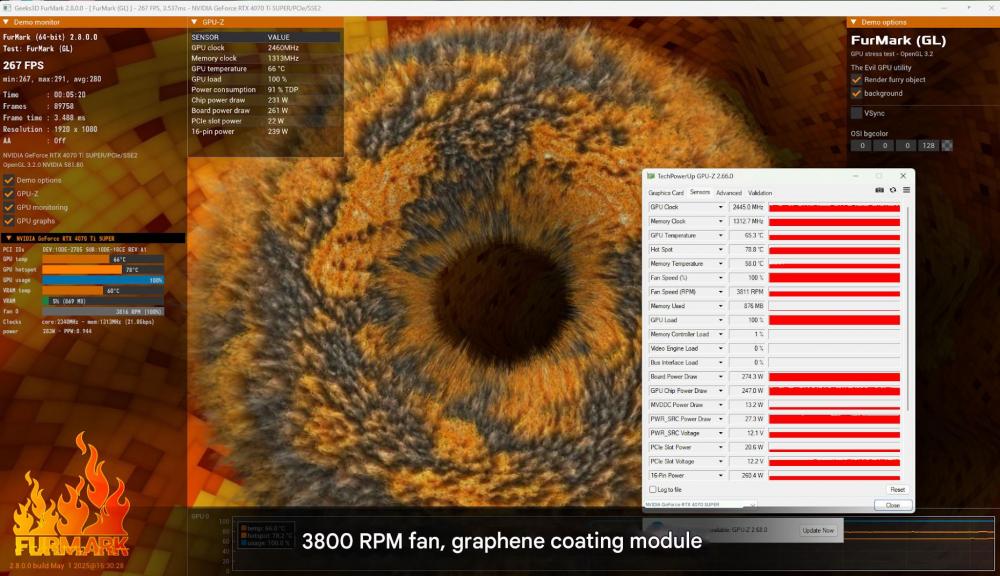Click the Reset button in GPU-Z
This screenshot has width=1000, height=576.
897,490
